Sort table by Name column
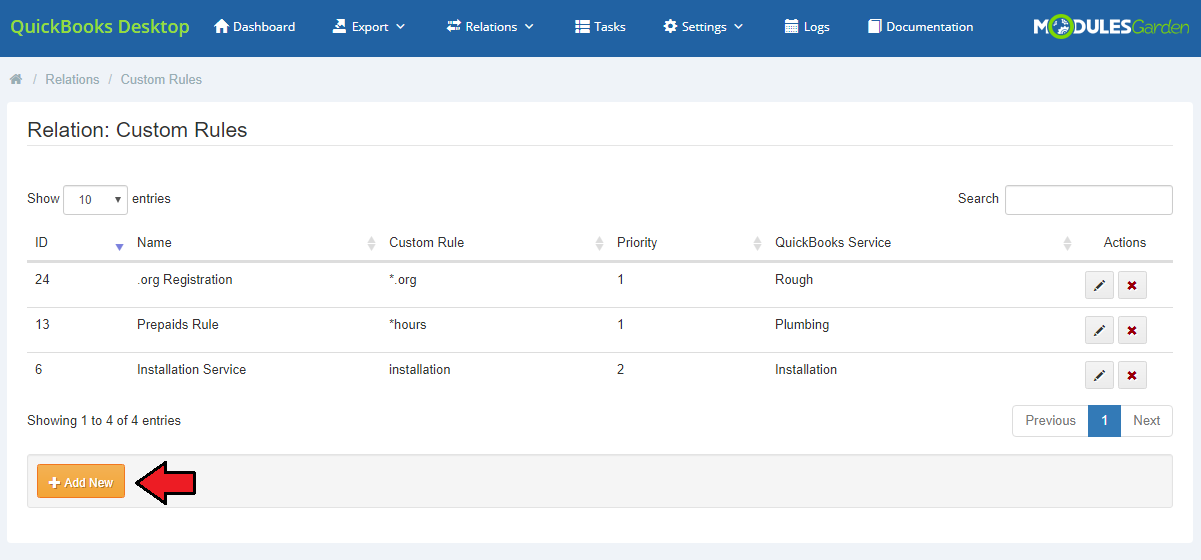Screen dimensions: 1201x560 click(x=255, y=243)
